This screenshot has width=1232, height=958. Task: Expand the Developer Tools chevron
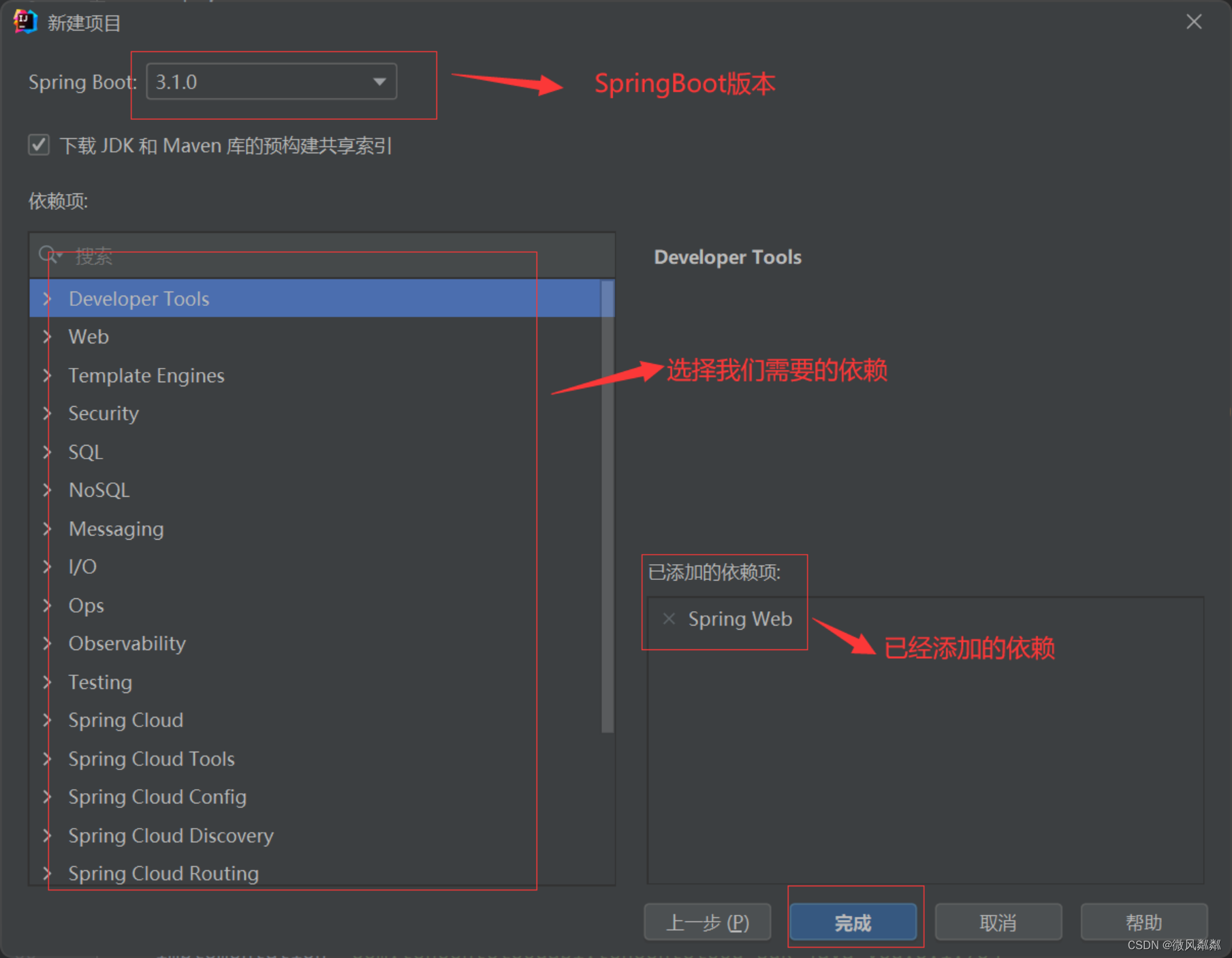[47, 298]
